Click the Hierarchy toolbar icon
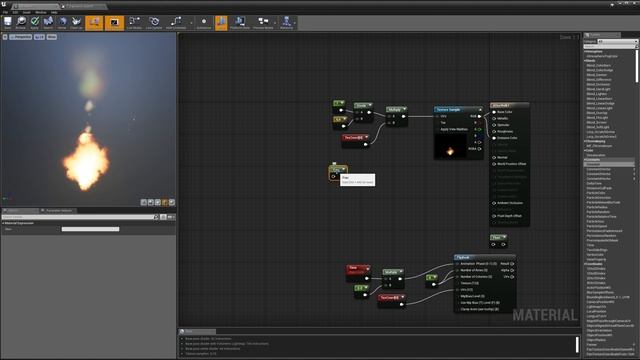 [287, 23]
